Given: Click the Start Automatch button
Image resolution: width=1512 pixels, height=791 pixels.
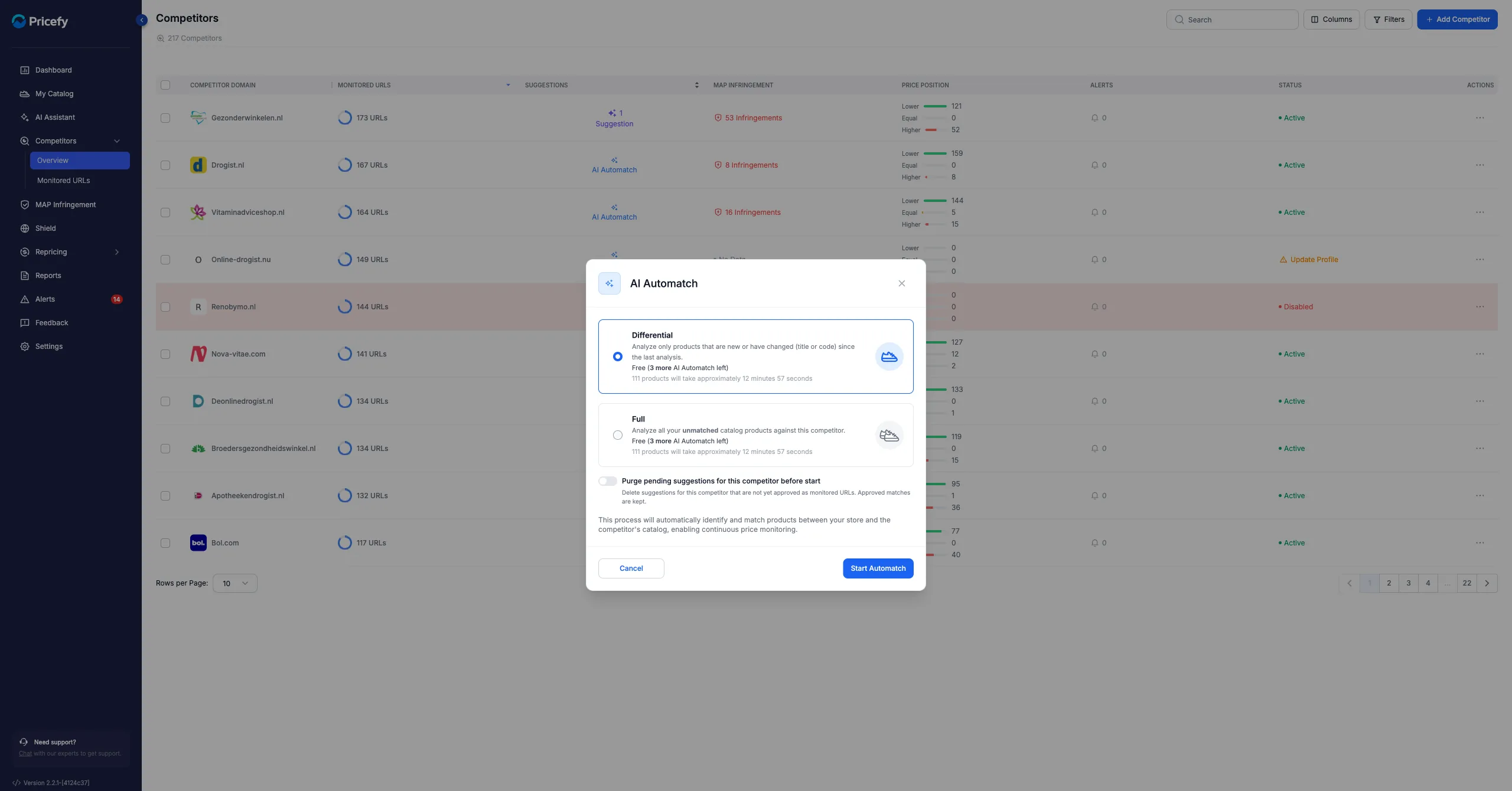Looking at the screenshot, I should point(878,568).
